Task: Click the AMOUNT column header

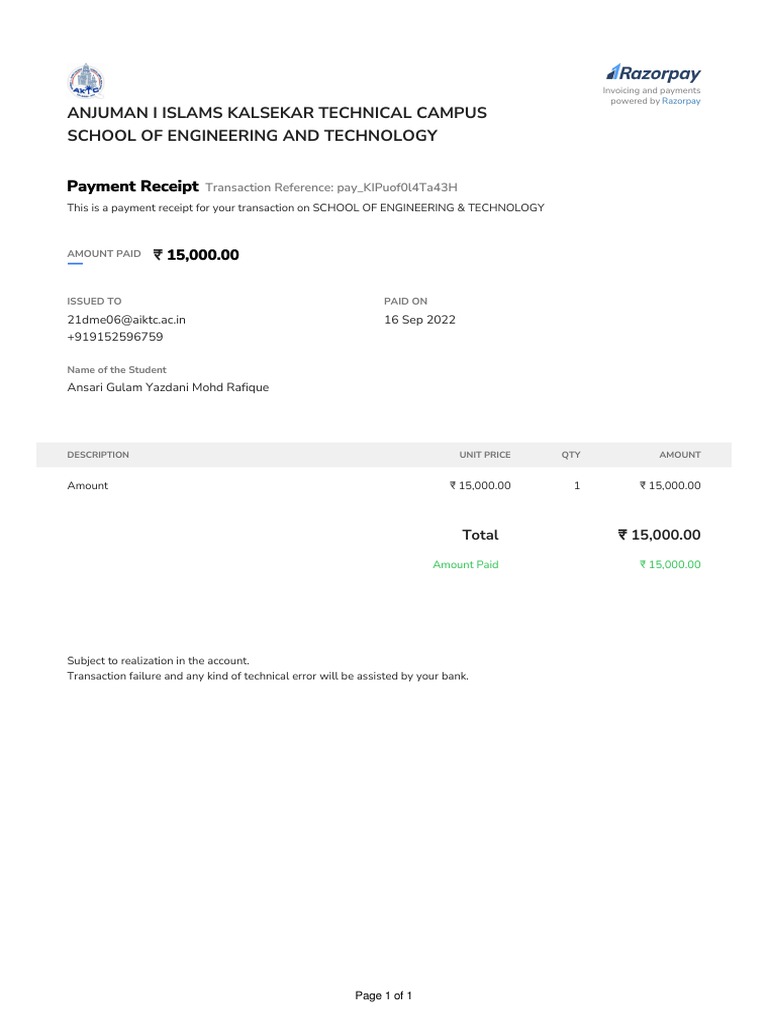Action: [680, 455]
